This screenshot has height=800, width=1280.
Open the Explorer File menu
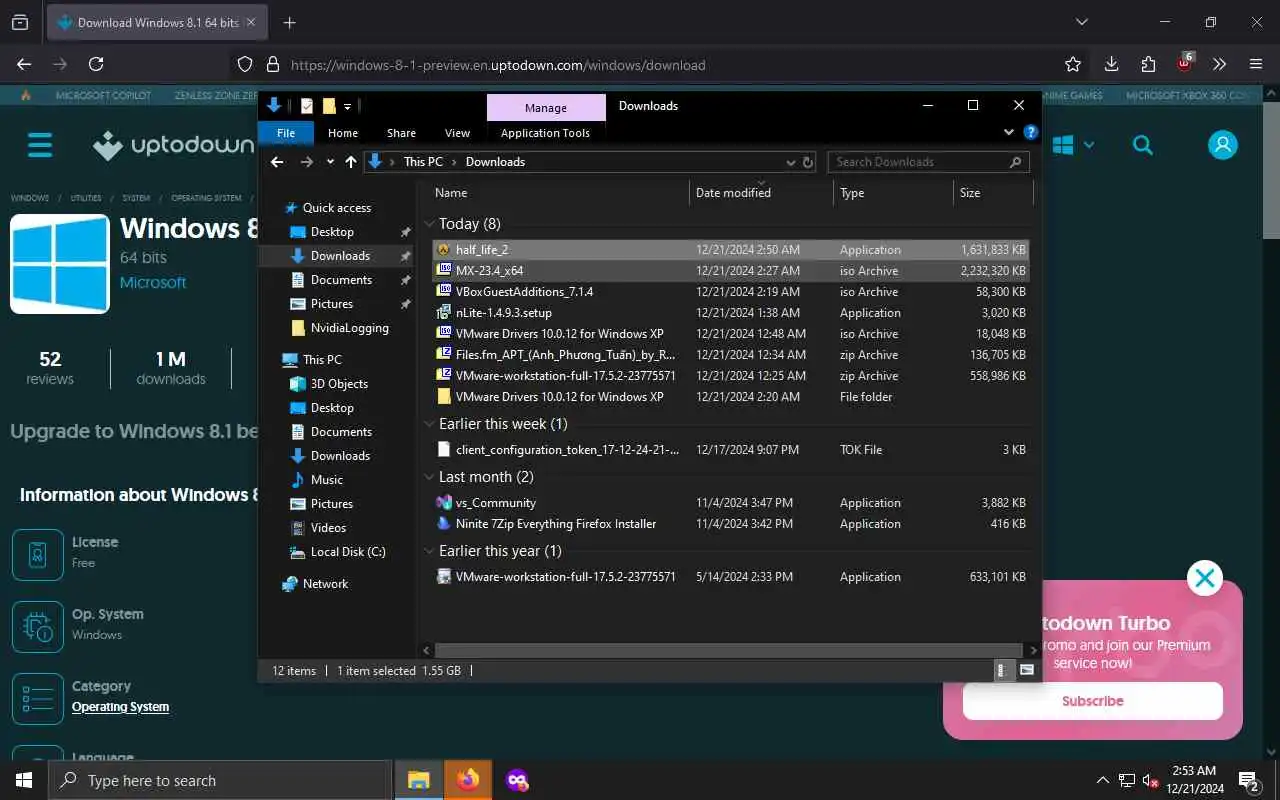(x=286, y=133)
